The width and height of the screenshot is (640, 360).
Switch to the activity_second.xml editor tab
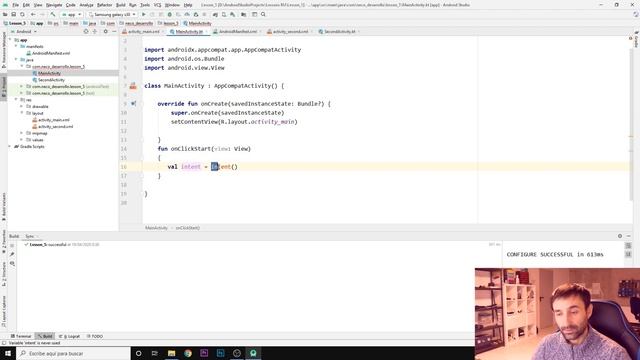tap(290, 31)
